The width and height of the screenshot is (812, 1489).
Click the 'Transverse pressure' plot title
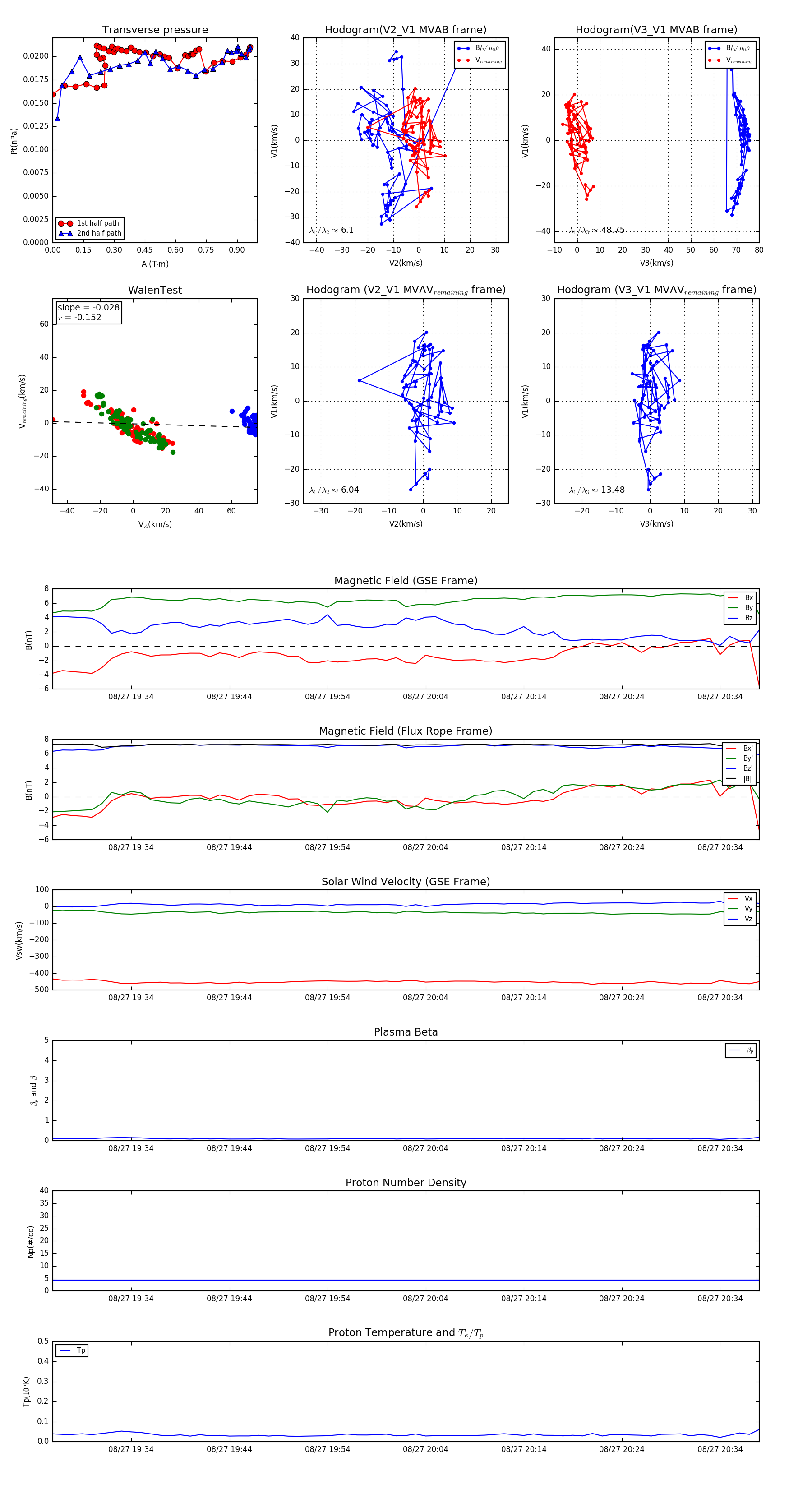tap(155, 29)
